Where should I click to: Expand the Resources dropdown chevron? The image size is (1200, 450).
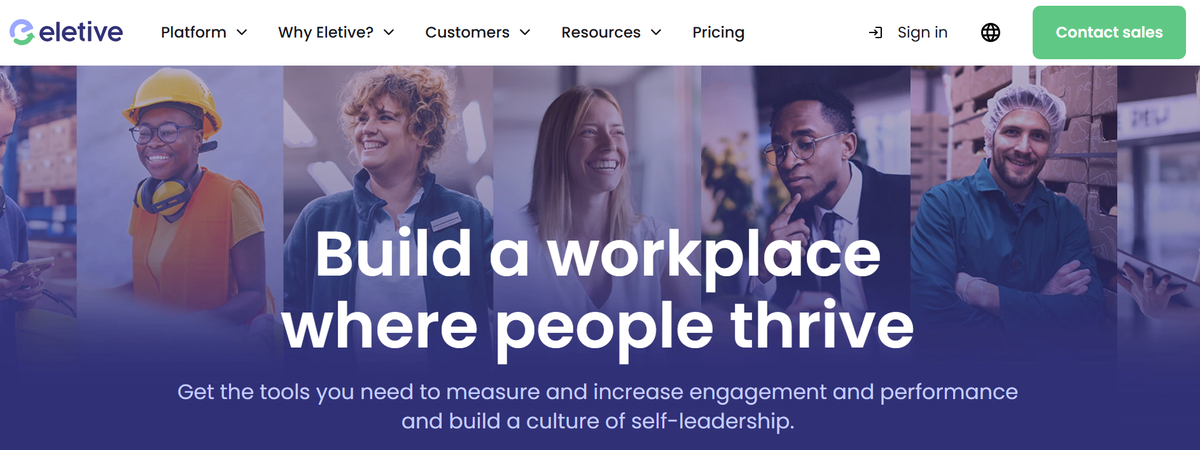pyautogui.click(x=656, y=32)
